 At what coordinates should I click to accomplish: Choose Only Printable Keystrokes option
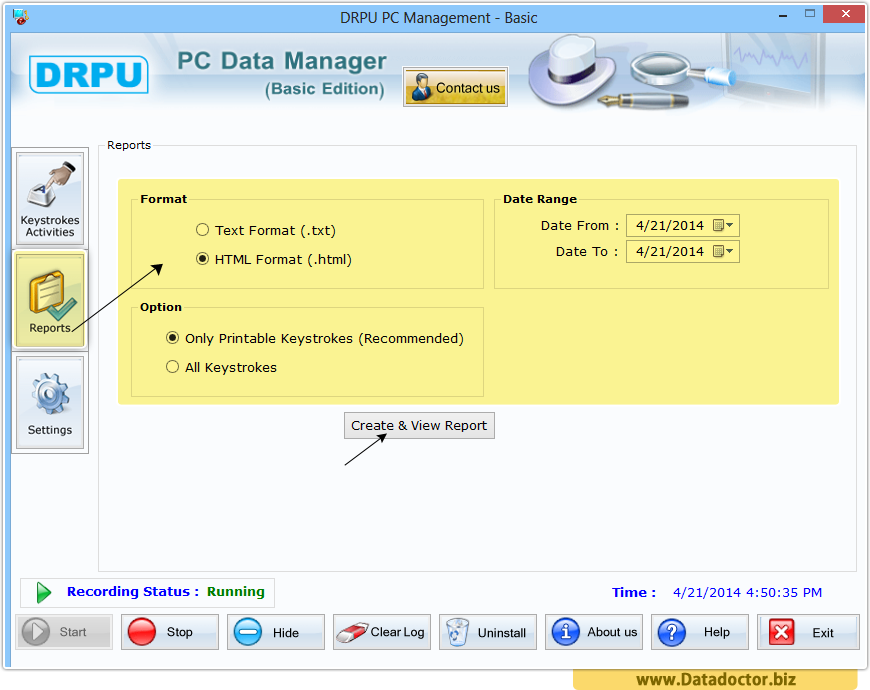(173, 338)
